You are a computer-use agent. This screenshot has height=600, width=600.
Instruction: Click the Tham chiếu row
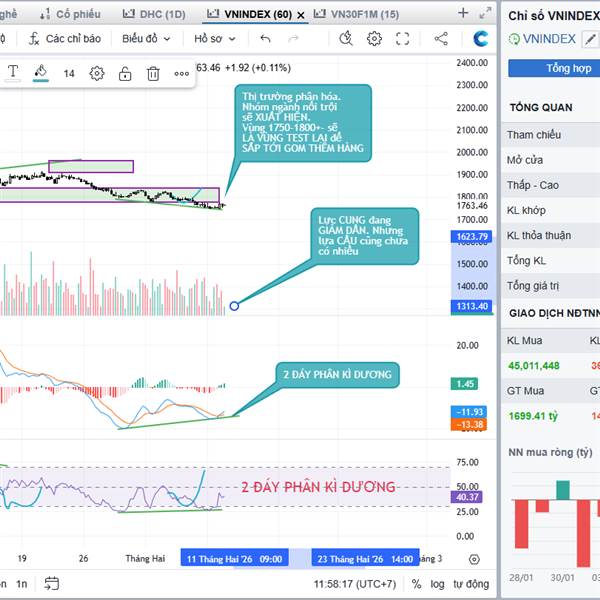coord(551,135)
